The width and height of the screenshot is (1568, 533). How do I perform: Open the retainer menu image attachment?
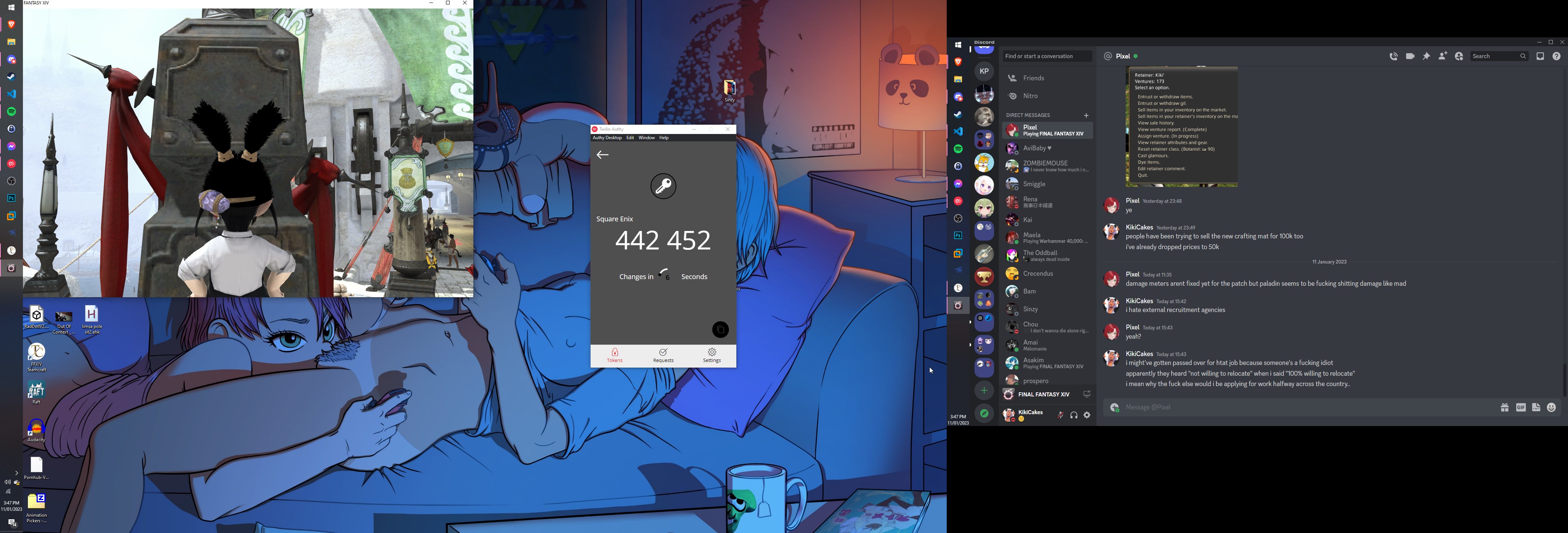tap(1182, 127)
